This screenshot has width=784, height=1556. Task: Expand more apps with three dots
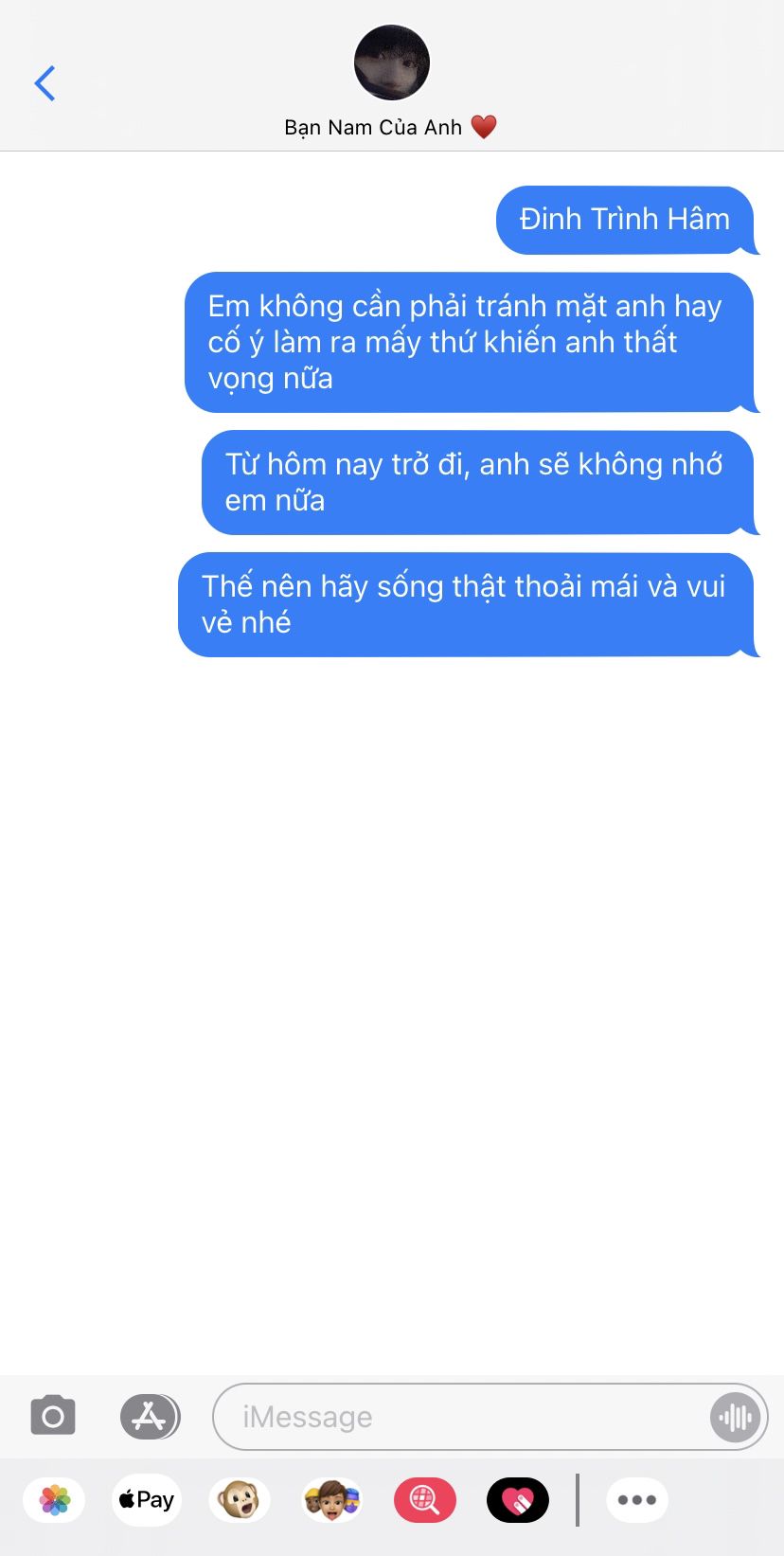pos(637,1500)
